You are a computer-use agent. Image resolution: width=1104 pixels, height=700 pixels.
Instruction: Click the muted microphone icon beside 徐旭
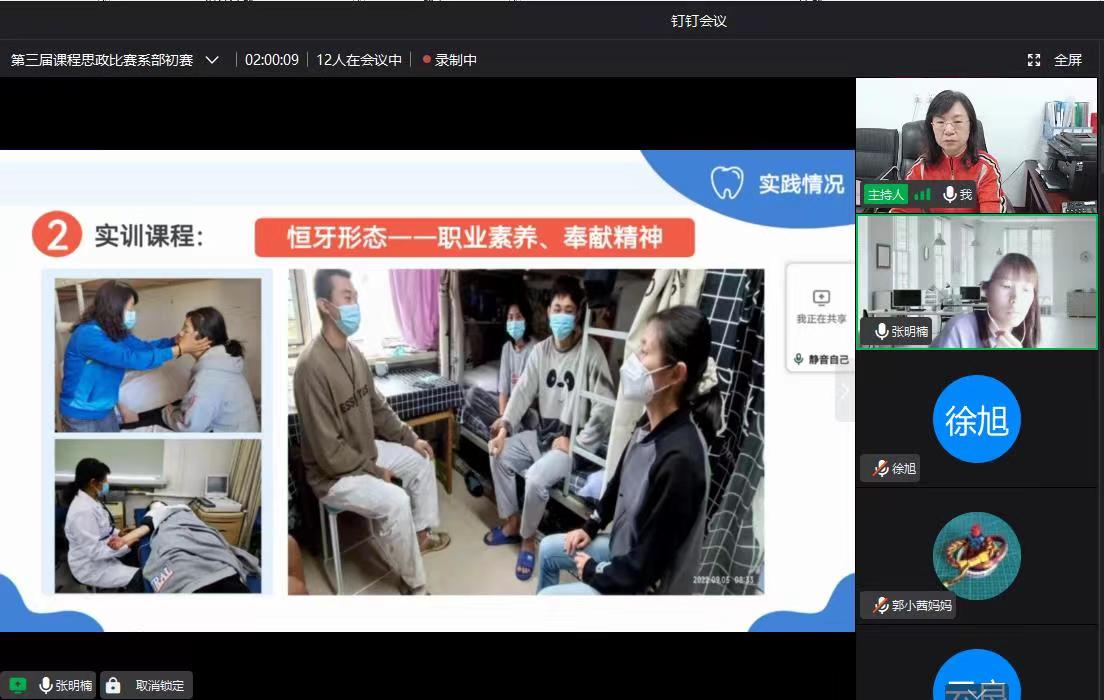881,468
